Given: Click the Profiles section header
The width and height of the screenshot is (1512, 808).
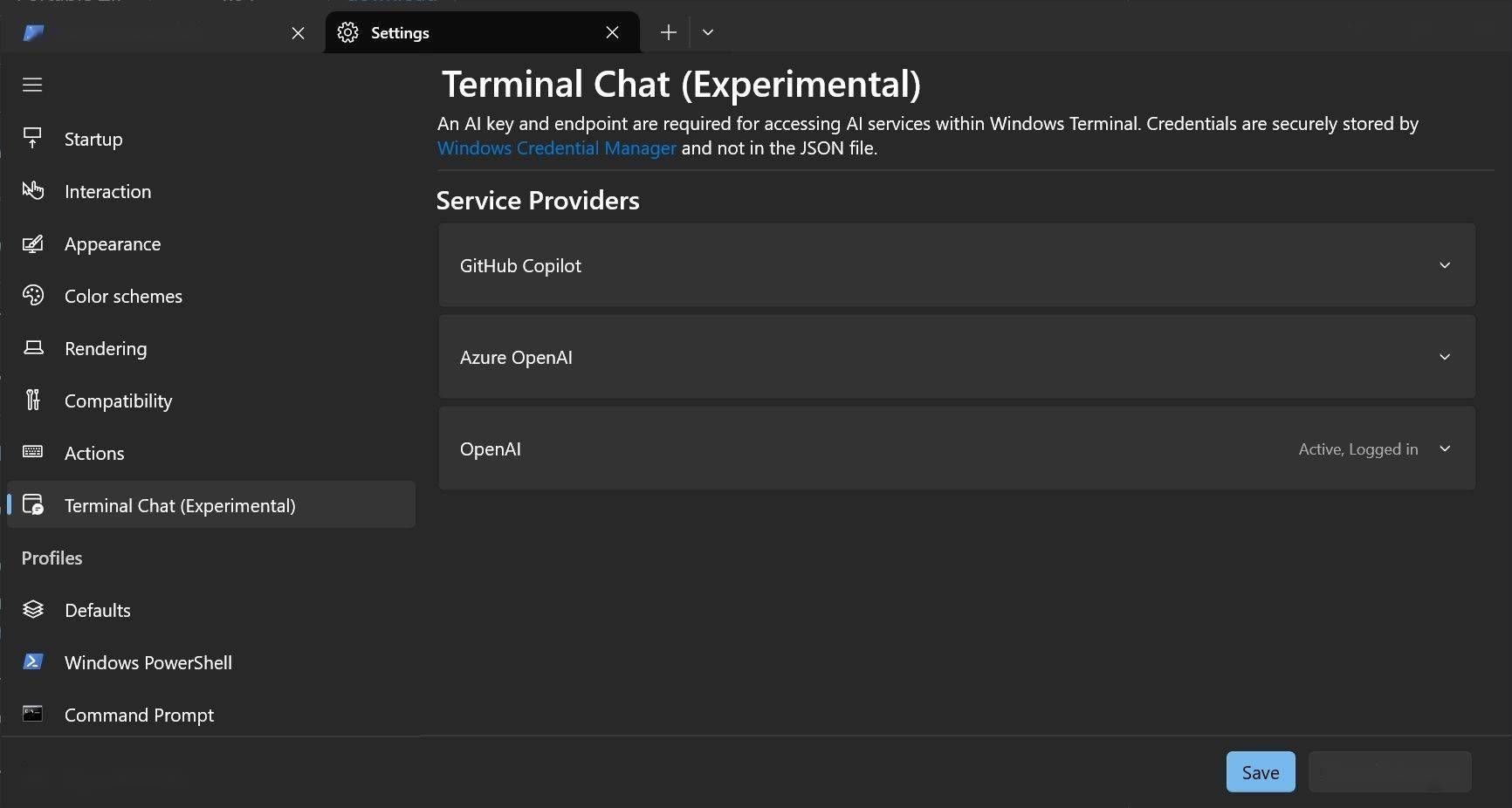Looking at the screenshot, I should pyautogui.click(x=52, y=558).
